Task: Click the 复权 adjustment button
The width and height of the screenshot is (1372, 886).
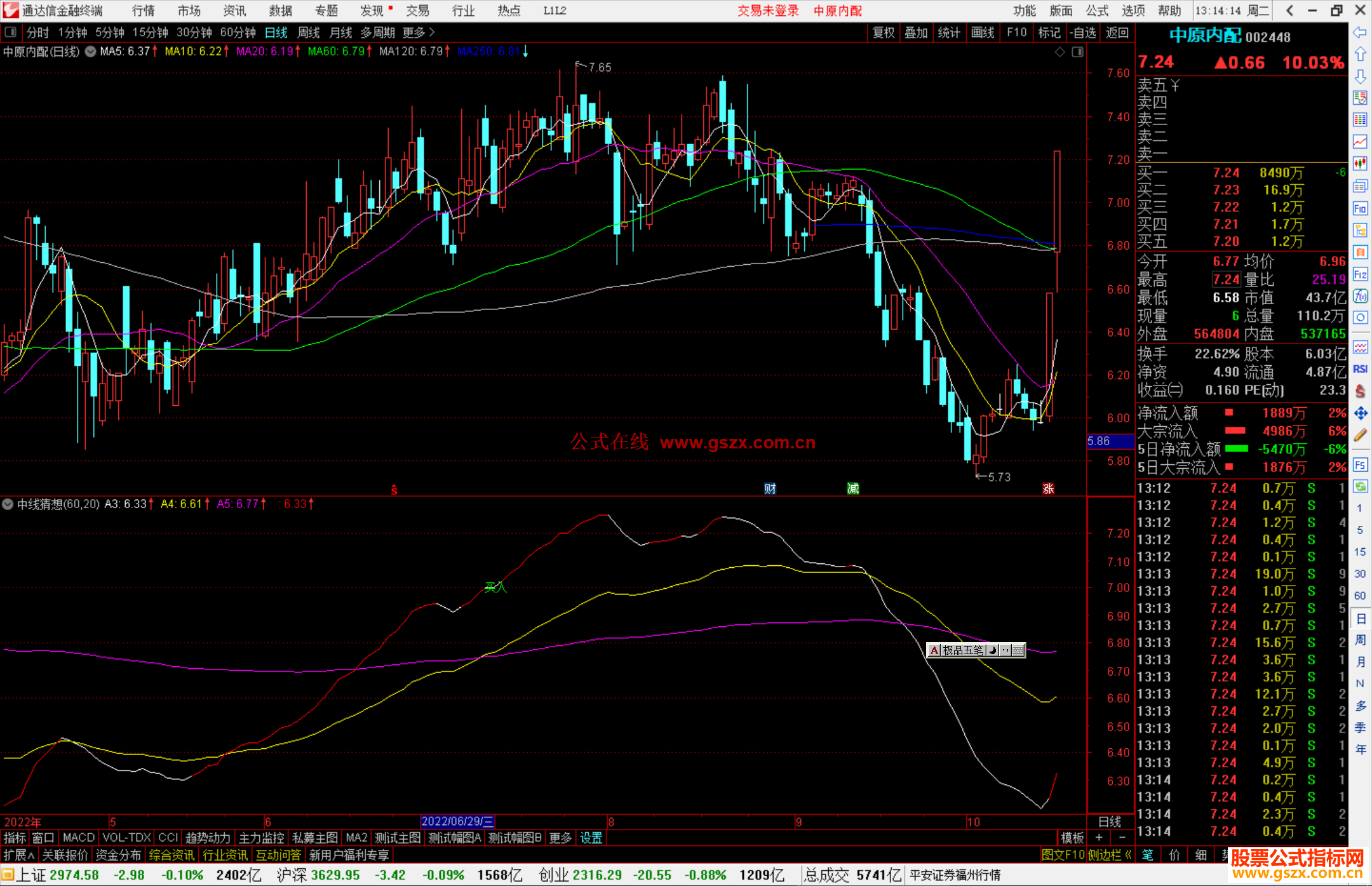Action: point(883,32)
